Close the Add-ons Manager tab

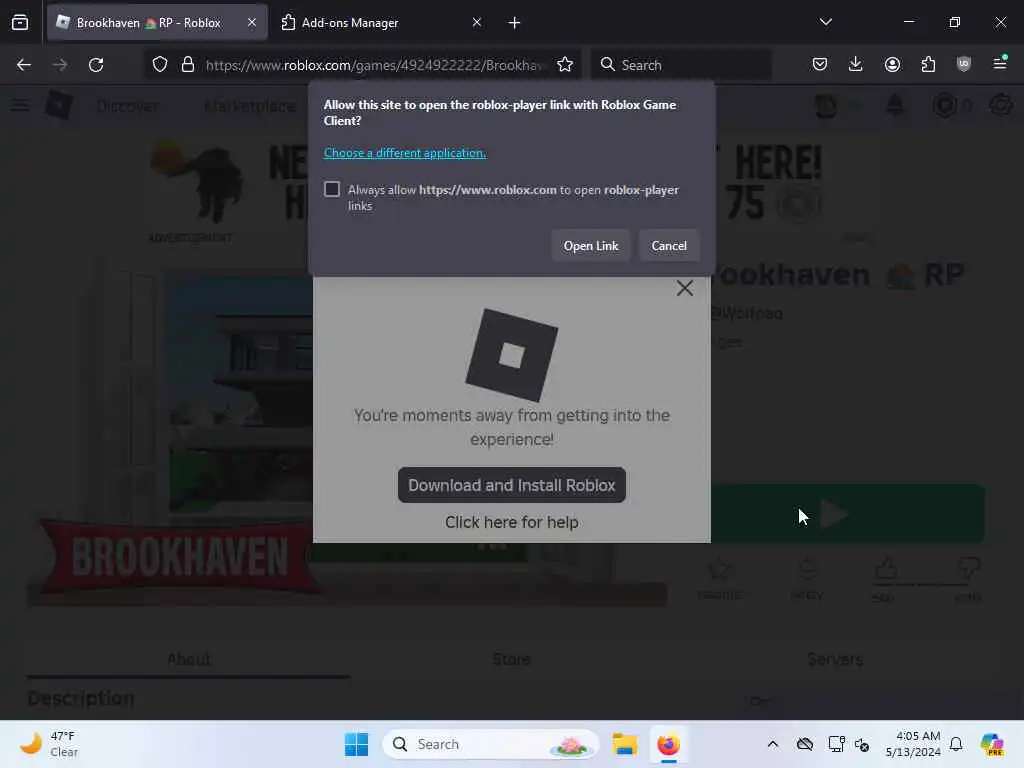coord(477,22)
